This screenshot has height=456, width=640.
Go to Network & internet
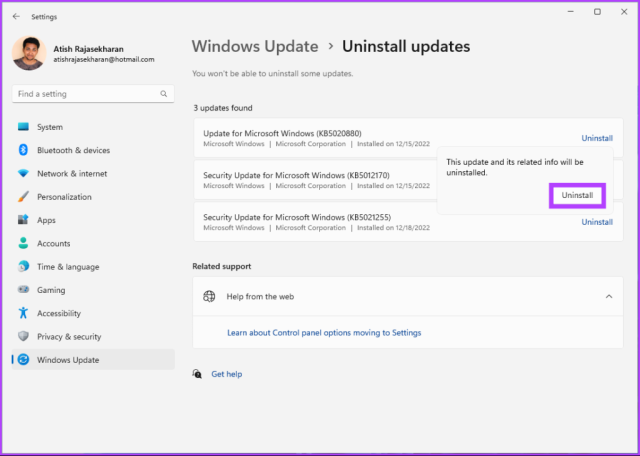93,174
